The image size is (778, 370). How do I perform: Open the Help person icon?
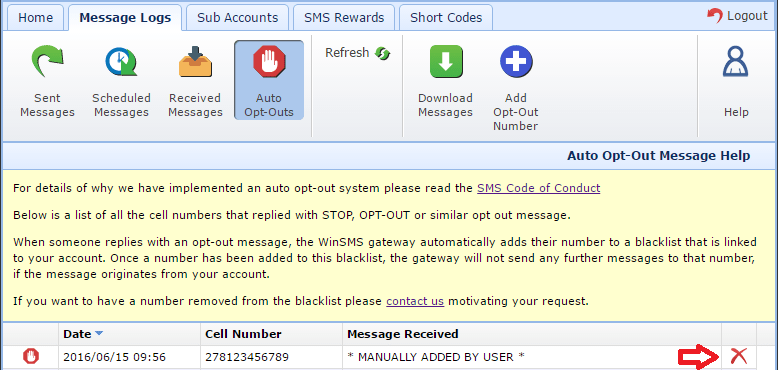click(x=735, y=62)
